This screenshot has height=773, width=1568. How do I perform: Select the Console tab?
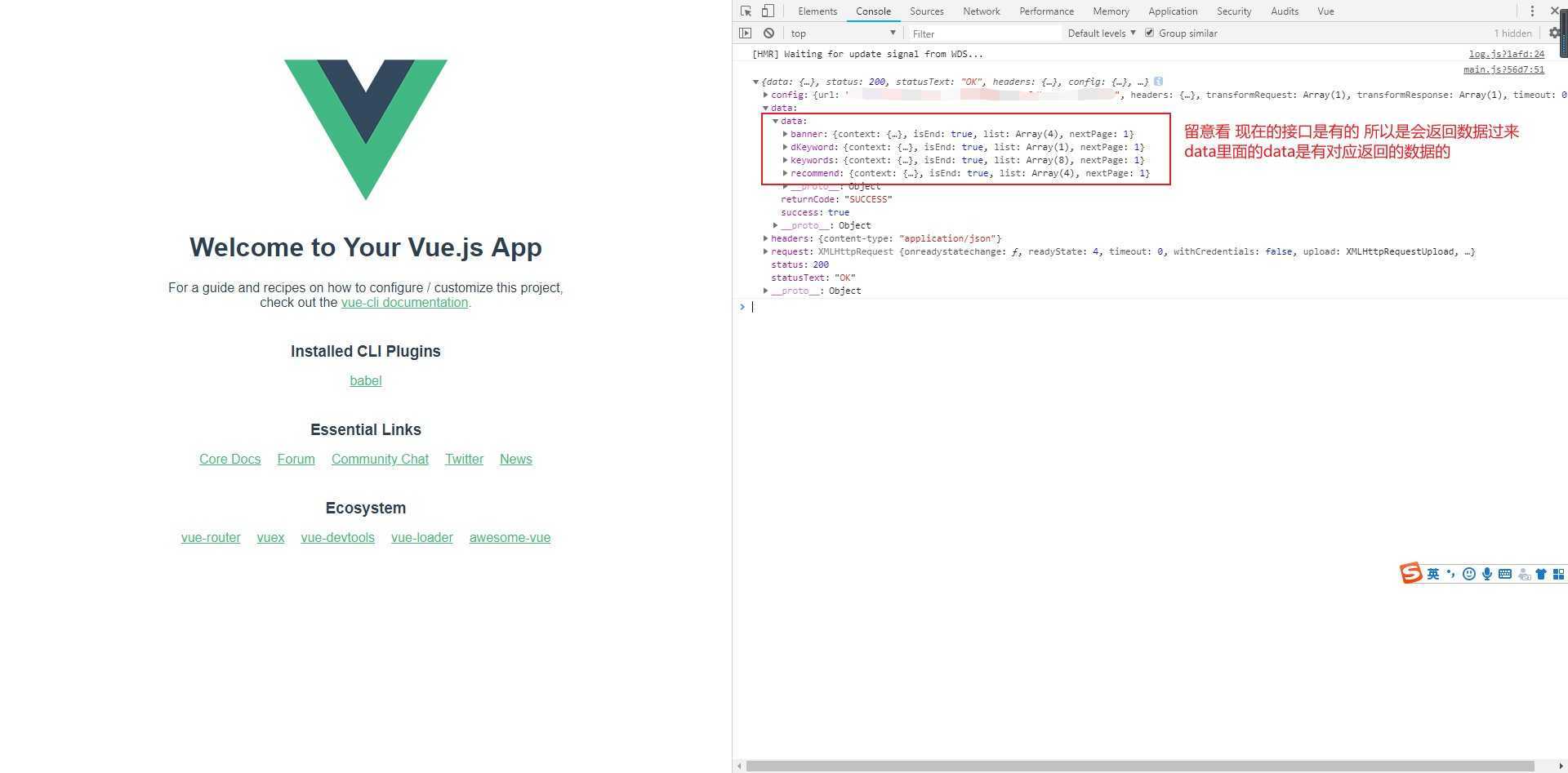click(x=873, y=11)
